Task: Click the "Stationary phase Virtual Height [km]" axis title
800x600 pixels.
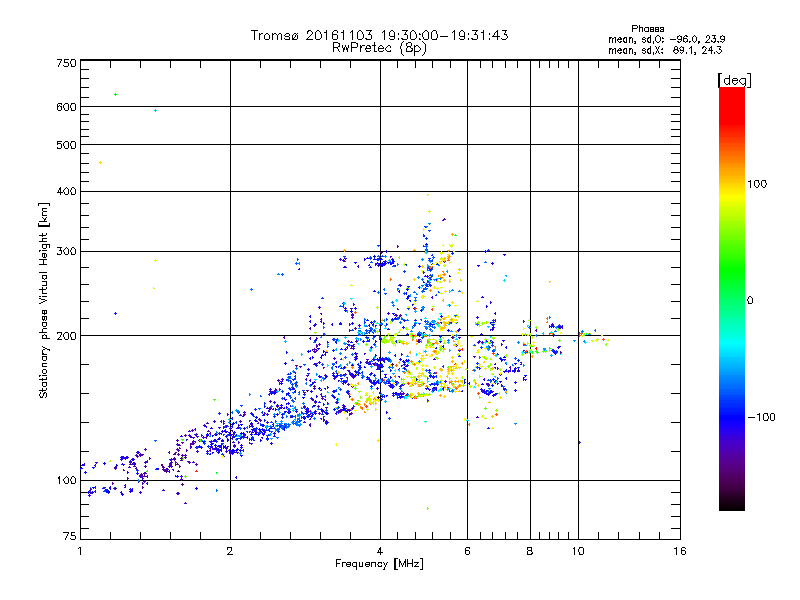Action: (44, 300)
